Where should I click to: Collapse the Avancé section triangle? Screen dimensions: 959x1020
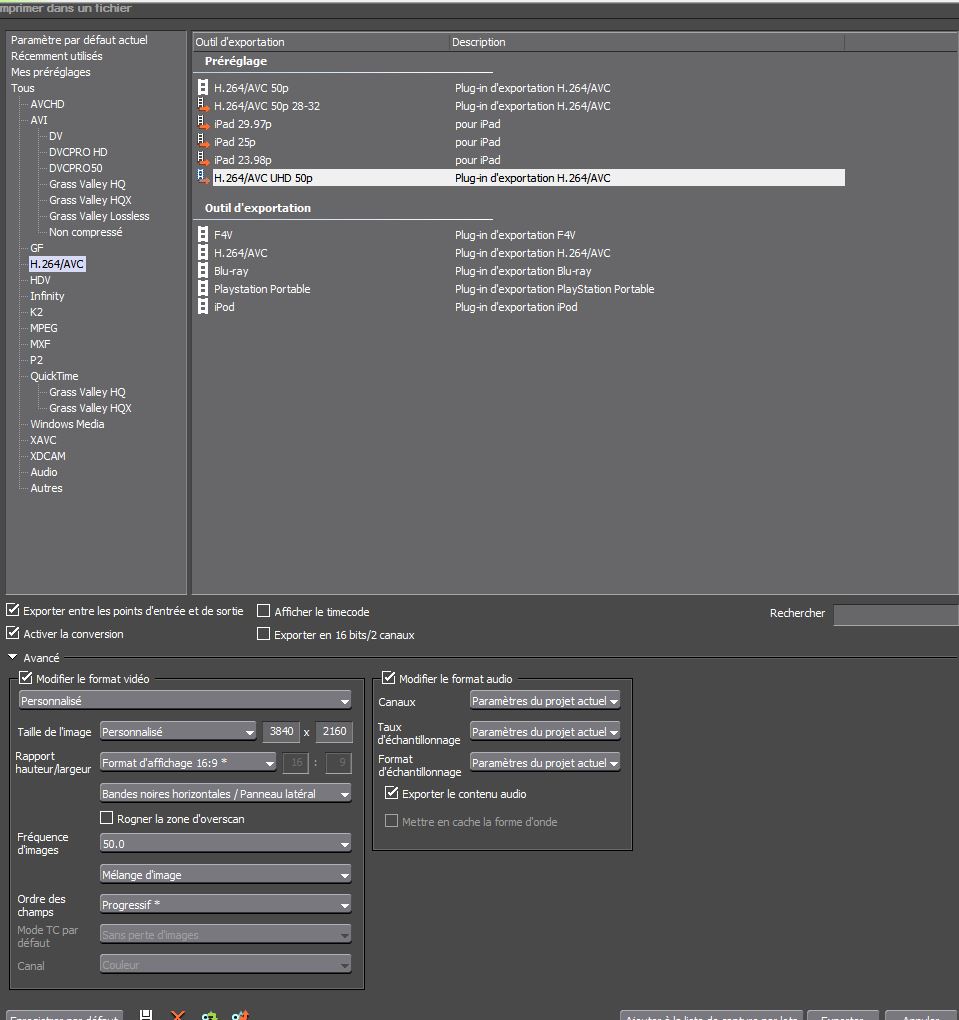(12, 657)
